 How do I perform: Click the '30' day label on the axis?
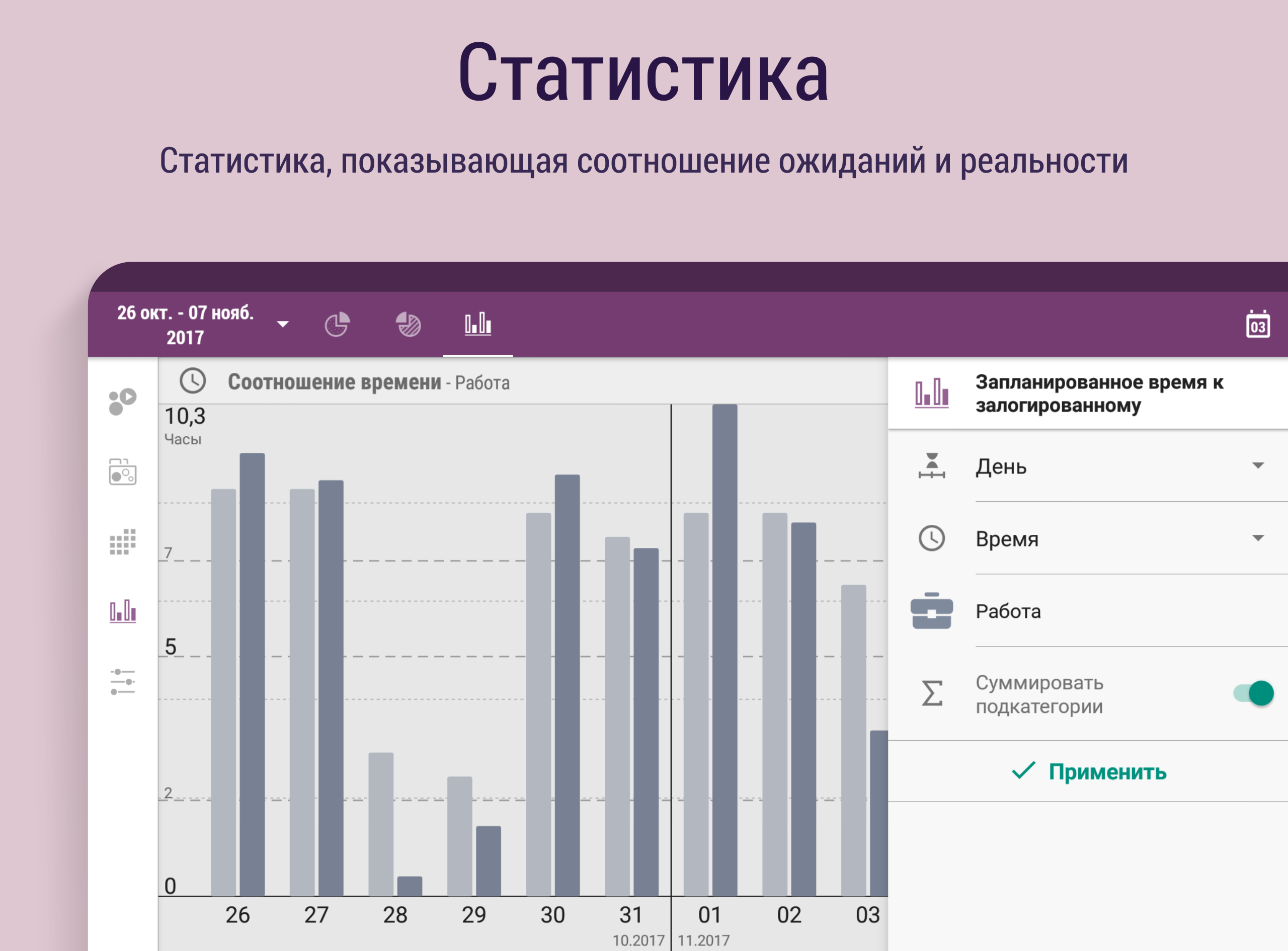pos(552,915)
